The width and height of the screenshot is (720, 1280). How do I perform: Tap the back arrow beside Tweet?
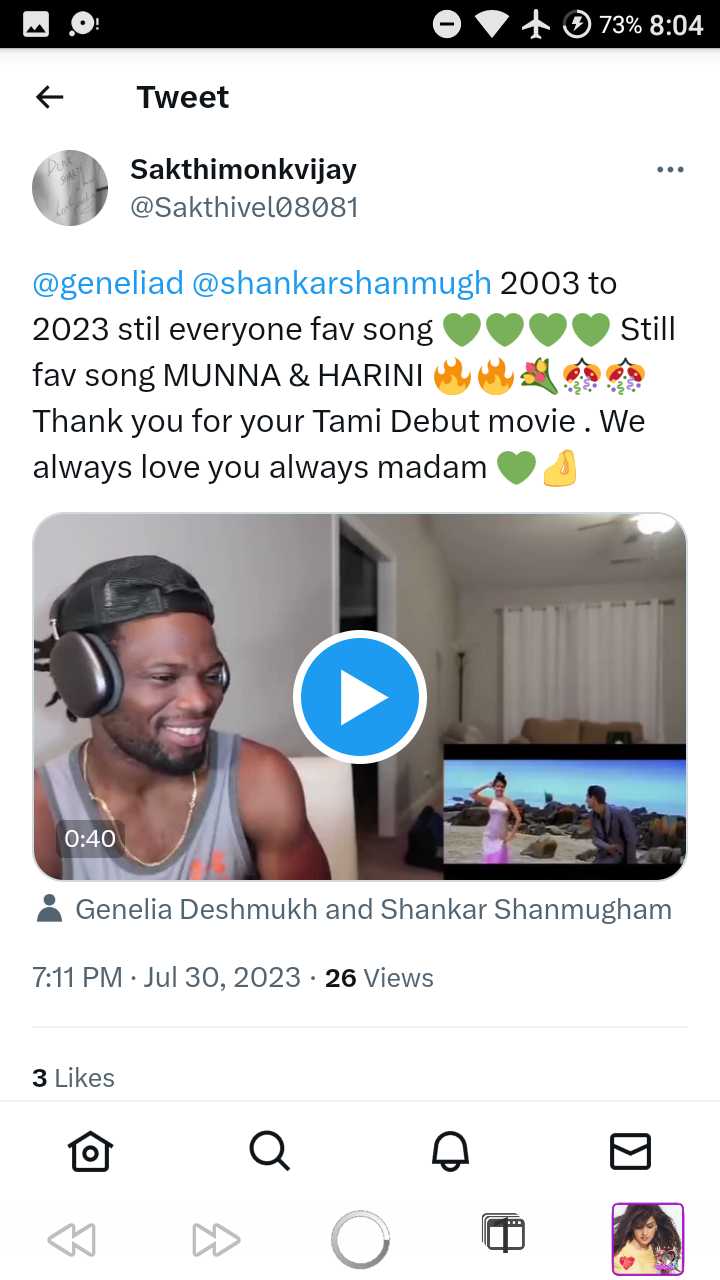click(x=49, y=97)
